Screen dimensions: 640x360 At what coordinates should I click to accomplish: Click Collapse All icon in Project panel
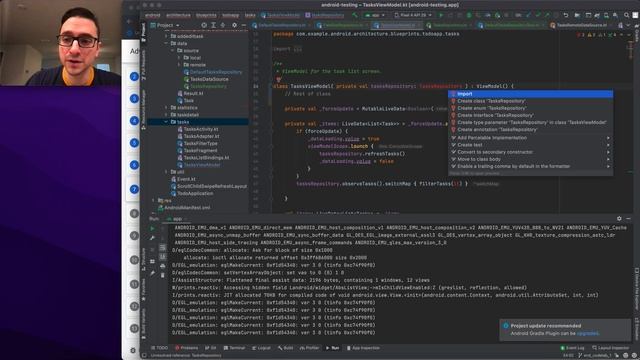(223, 25)
